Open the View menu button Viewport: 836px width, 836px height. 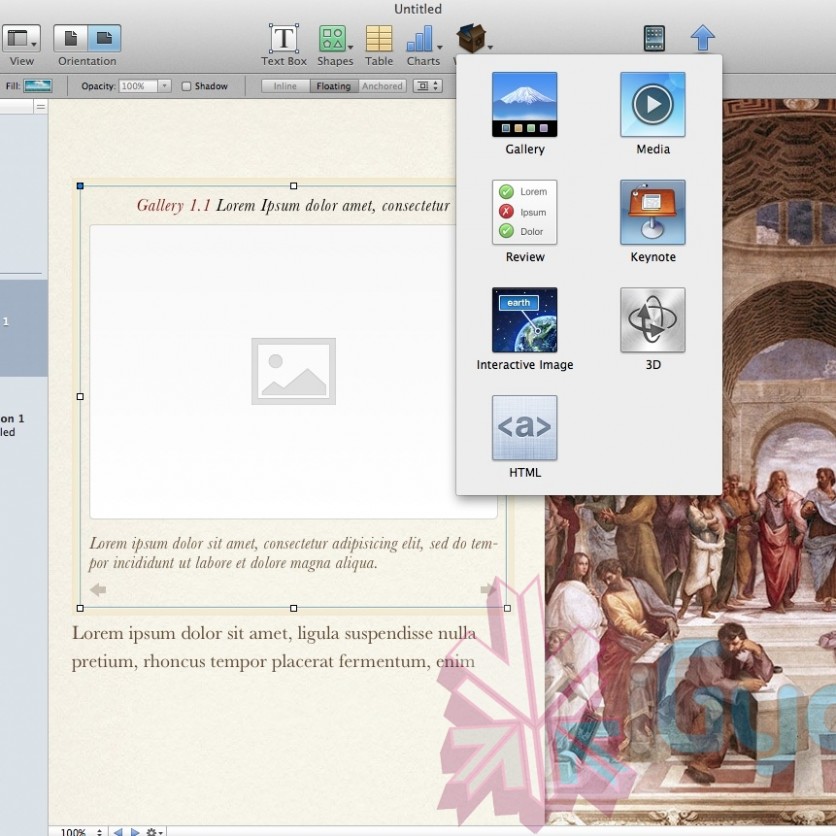pos(21,39)
